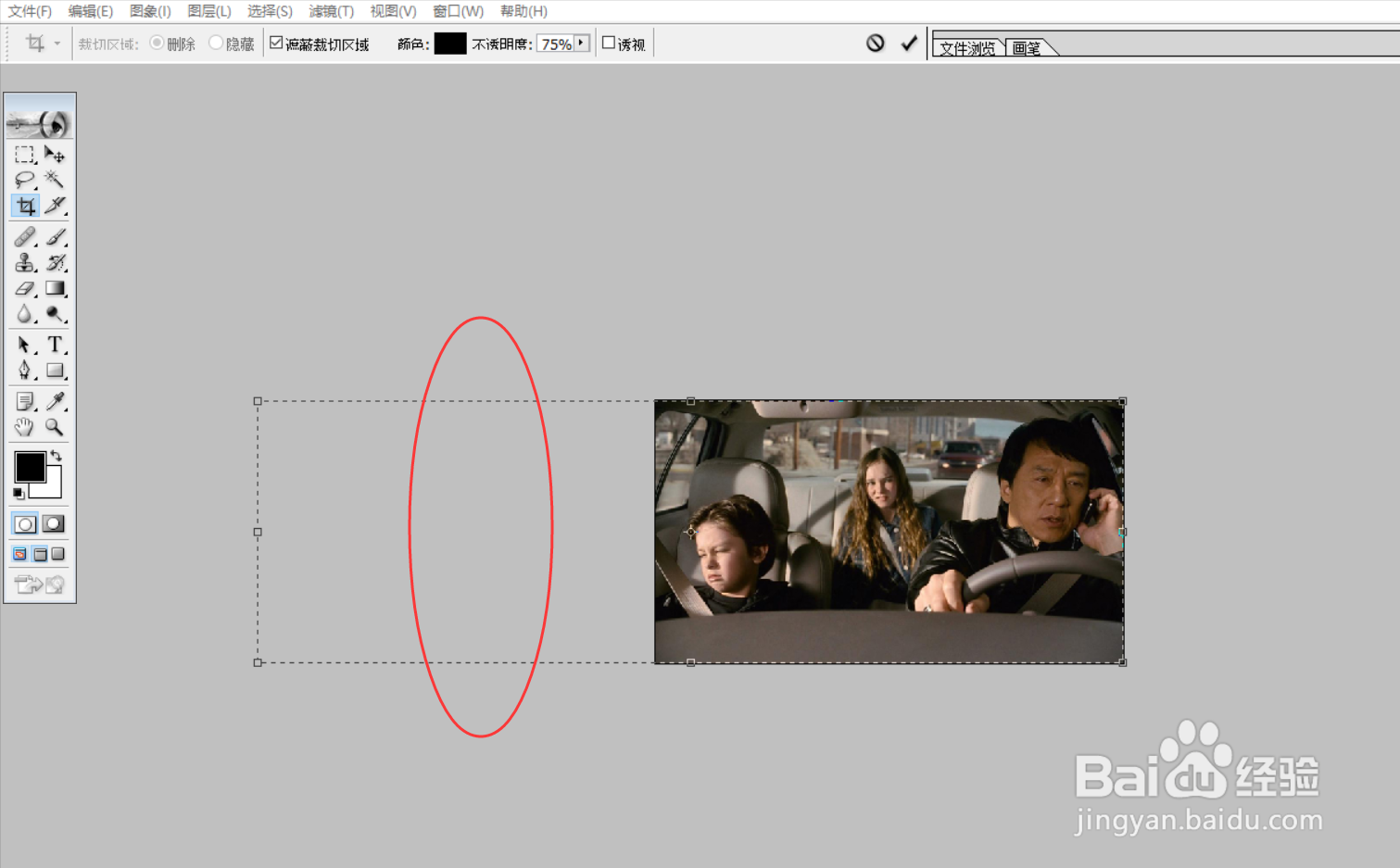Screen dimensions: 1400x868
Task: Click the background color swatch
Action: point(52,488)
